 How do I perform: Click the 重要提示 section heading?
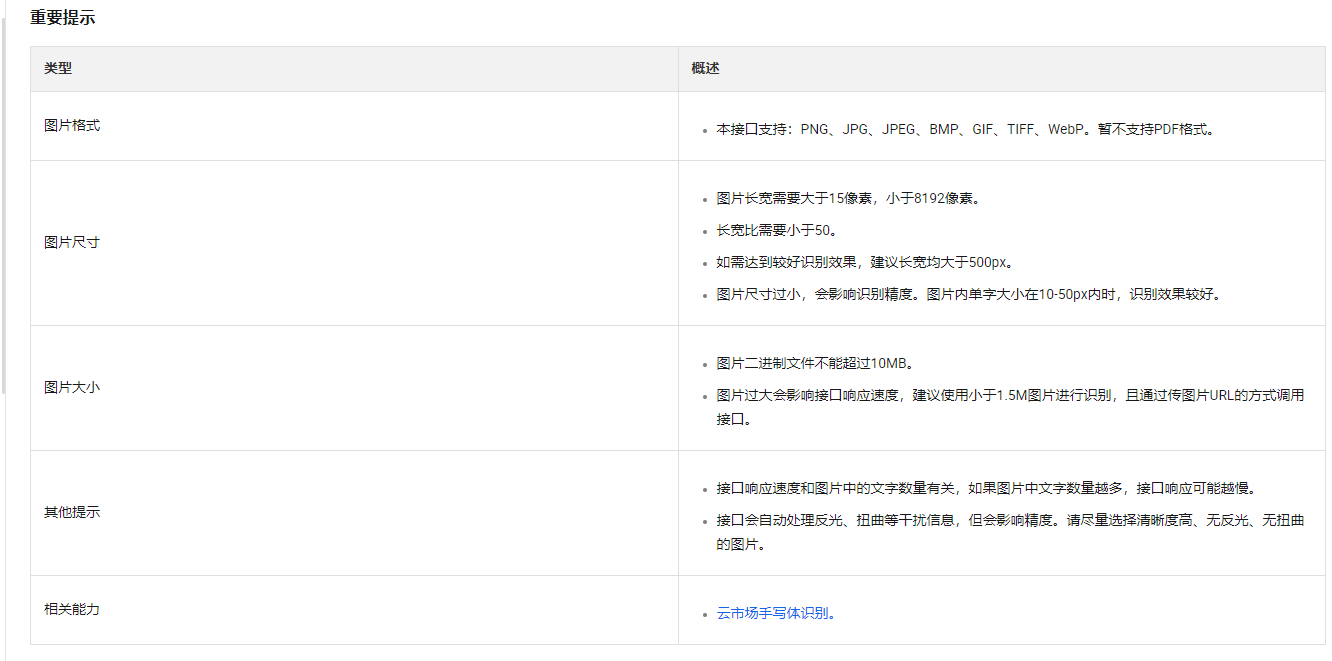click(x=62, y=18)
